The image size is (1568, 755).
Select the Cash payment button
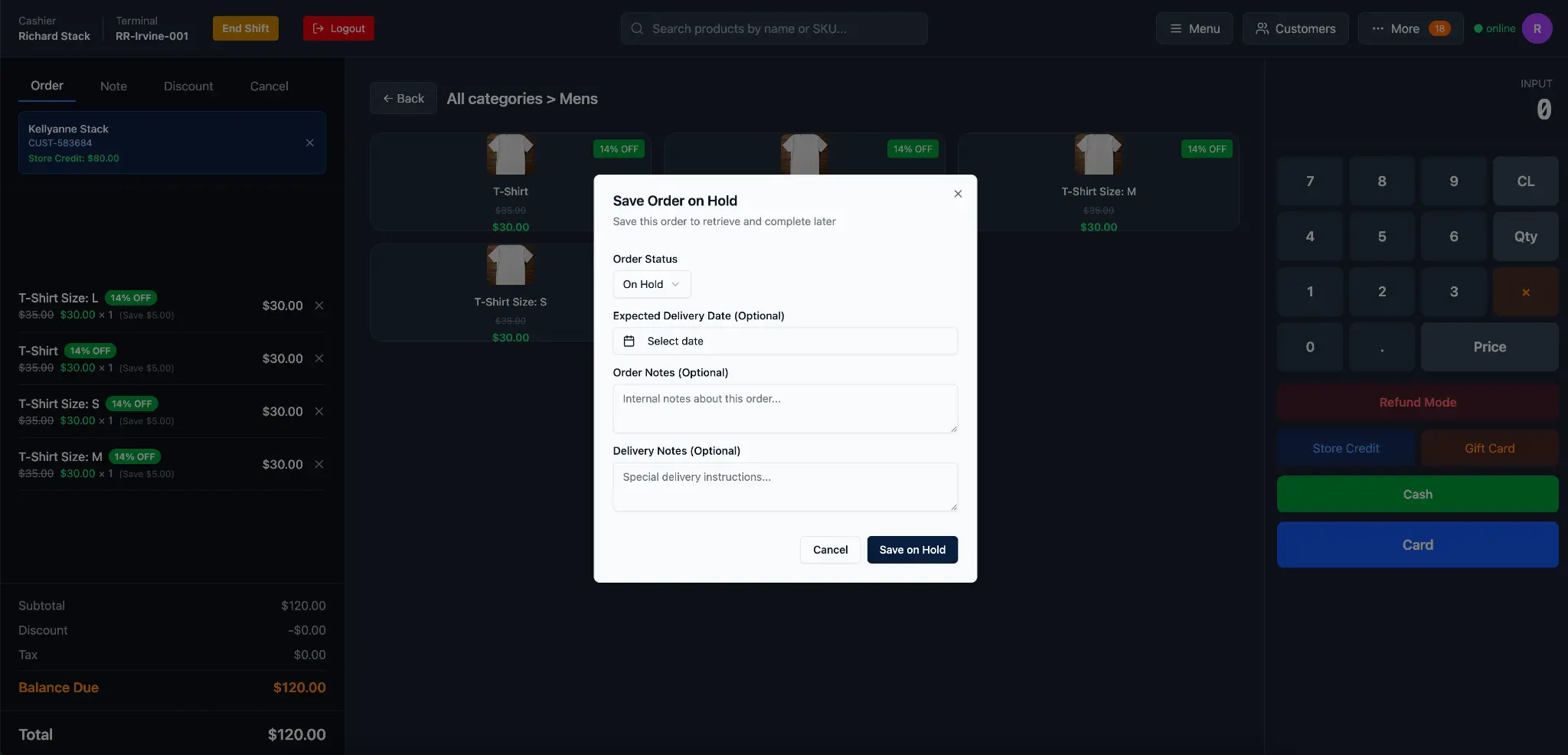click(x=1417, y=494)
